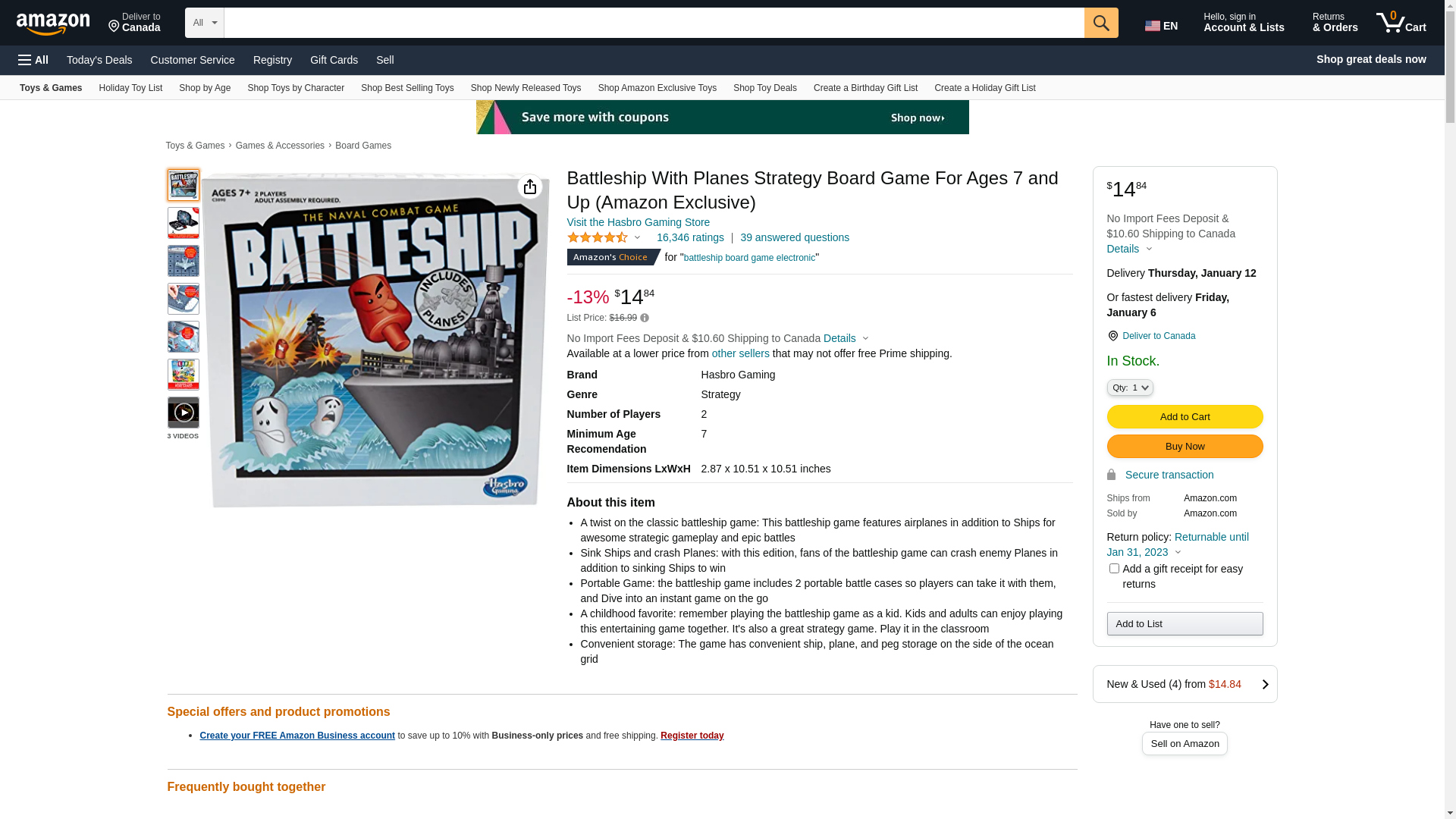Image resolution: width=1456 pixels, height=819 pixels.
Task: Click into the search input field
Action: [x=654, y=23]
